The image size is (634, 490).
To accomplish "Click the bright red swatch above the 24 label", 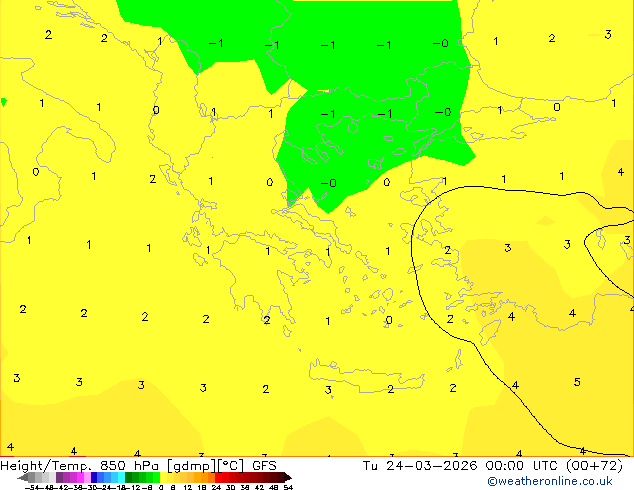I will [x=218, y=477].
